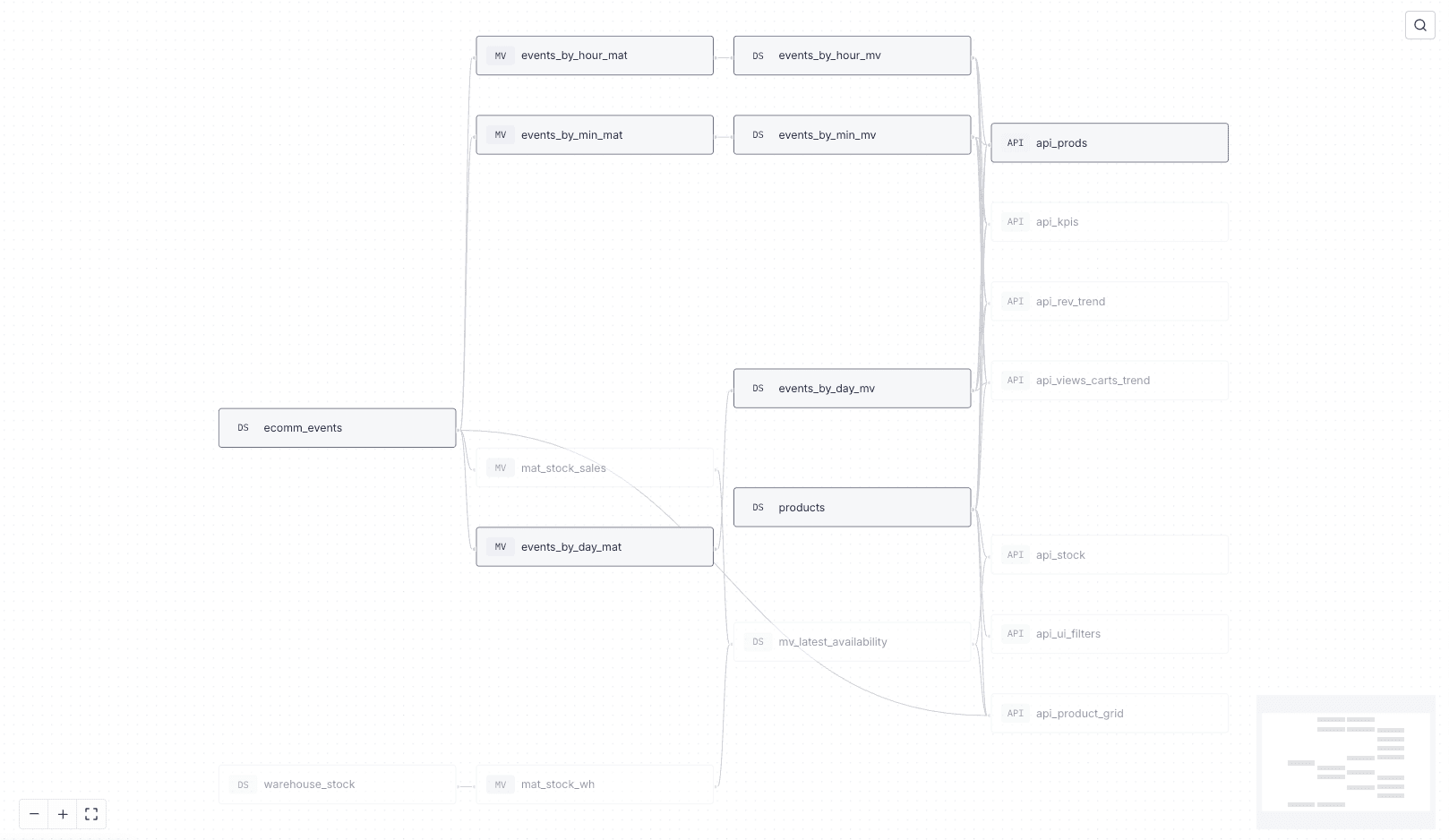Select the events_by_min_mv node

(851, 134)
